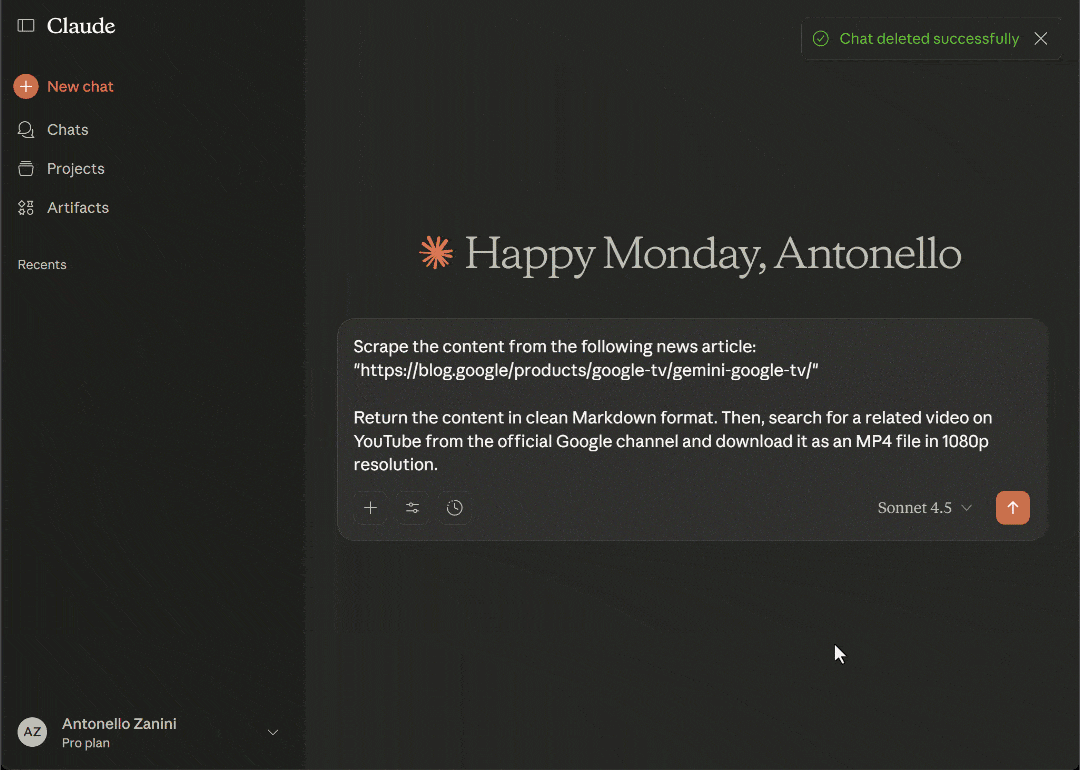Open the Antonello Zanini Pro plan menu
The image size is (1080, 770).
[x=119, y=732]
